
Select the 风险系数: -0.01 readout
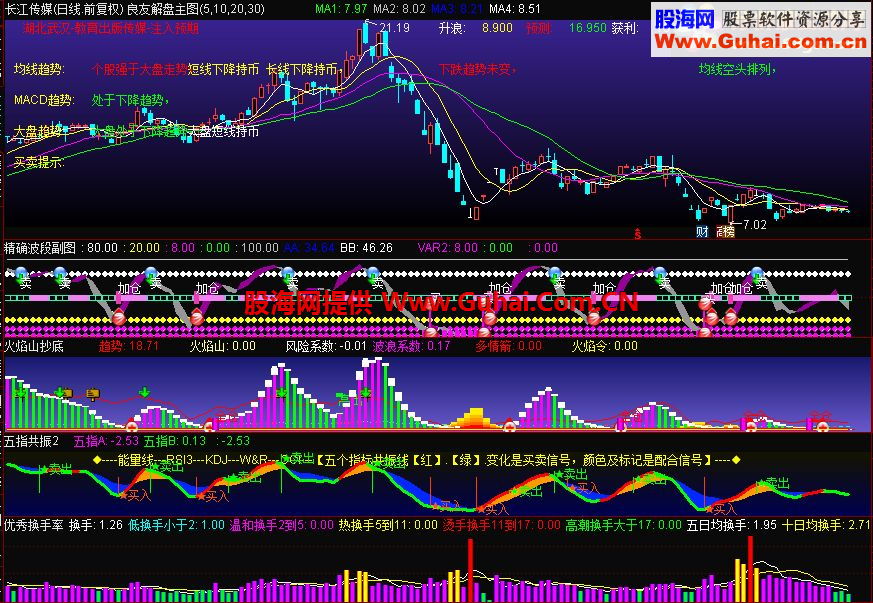[x=326, y=346]
